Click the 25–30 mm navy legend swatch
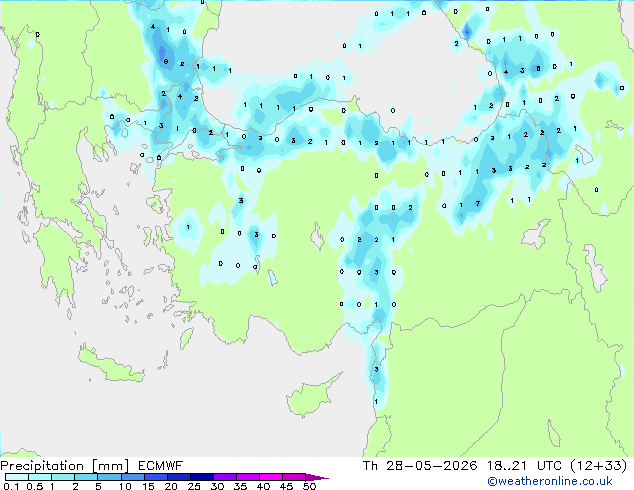This screenshot has width=634, height=490. pos(201,477)
